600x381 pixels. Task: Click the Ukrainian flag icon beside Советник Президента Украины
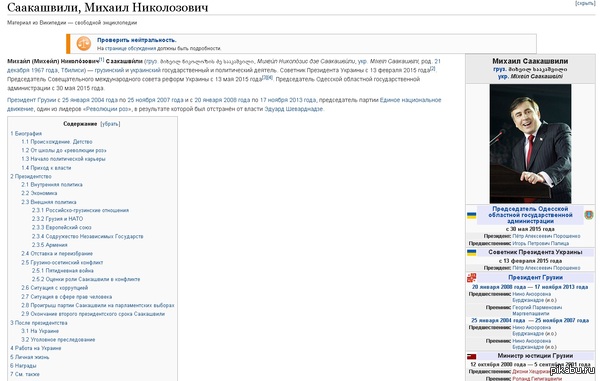pyautogui.click(x=471, y=252)
